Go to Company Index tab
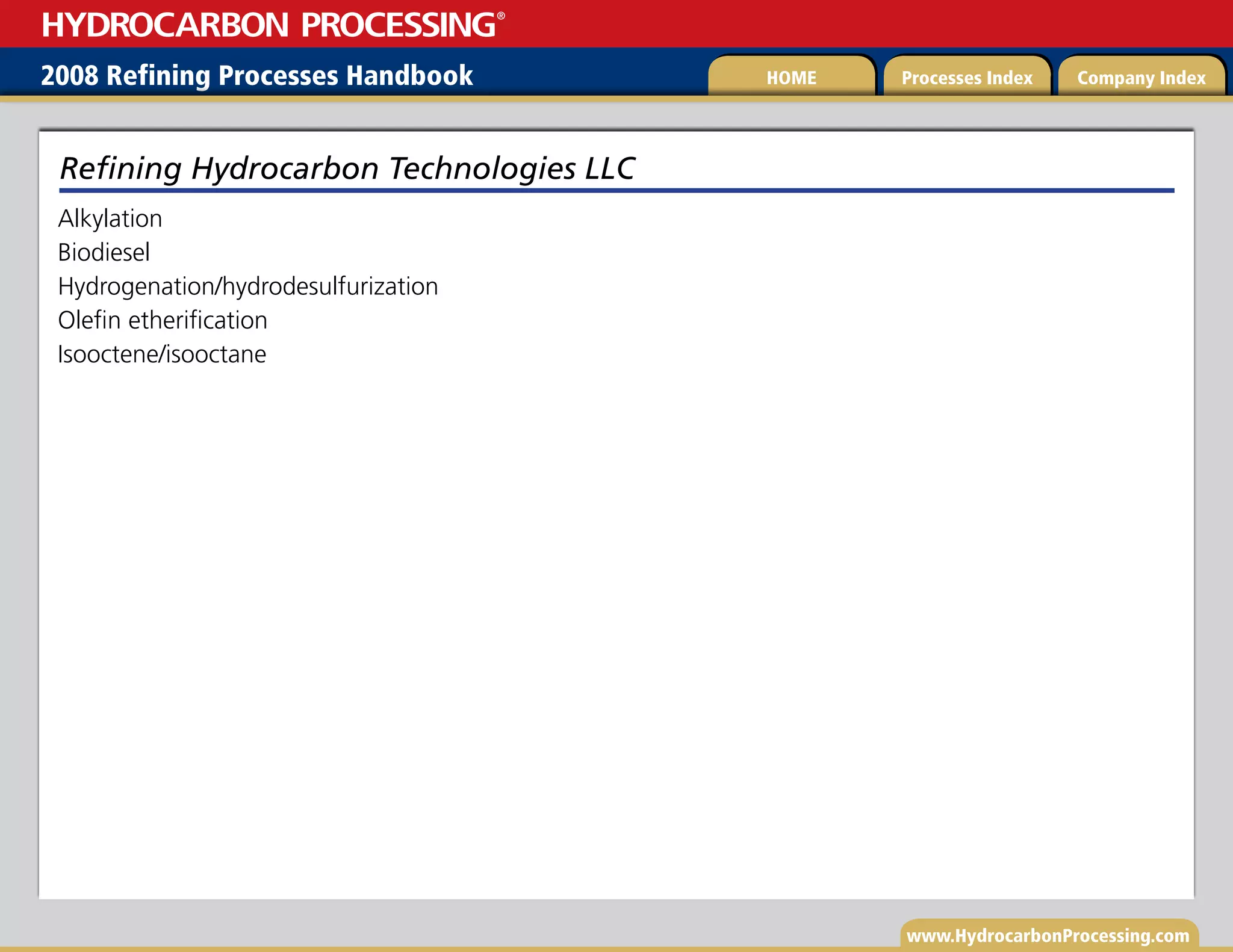 tap(1141, 76)
